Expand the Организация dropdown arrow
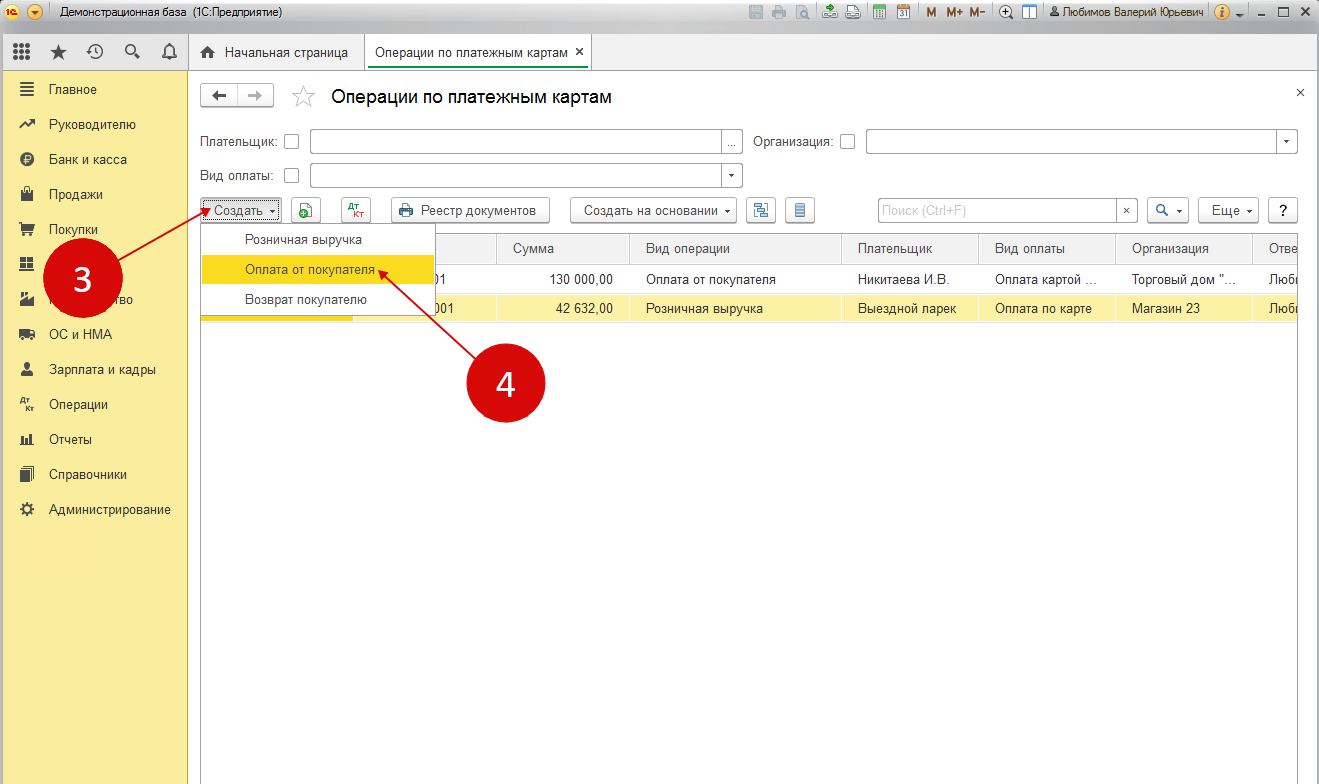Viewport: 1319px width, 784px height. (x=1286, y=142)
